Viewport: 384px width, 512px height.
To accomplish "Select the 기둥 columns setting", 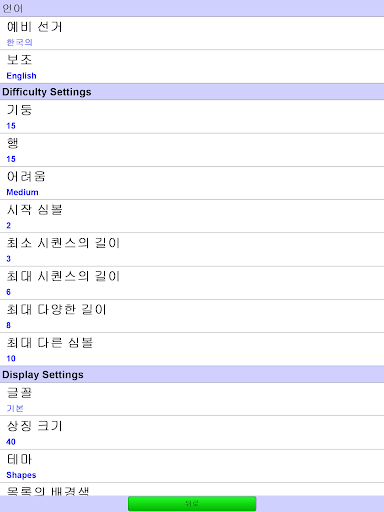I will [x=192, y=117].
